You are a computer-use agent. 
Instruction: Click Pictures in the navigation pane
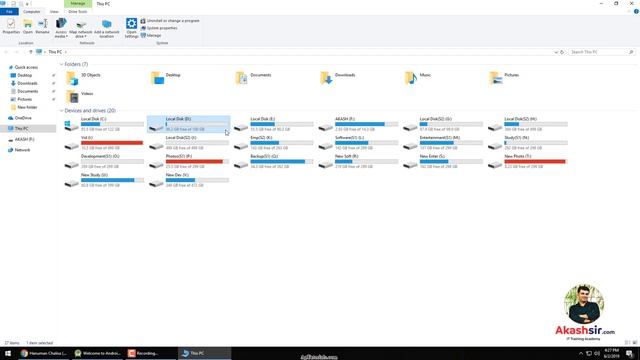(x=24, y=99)
